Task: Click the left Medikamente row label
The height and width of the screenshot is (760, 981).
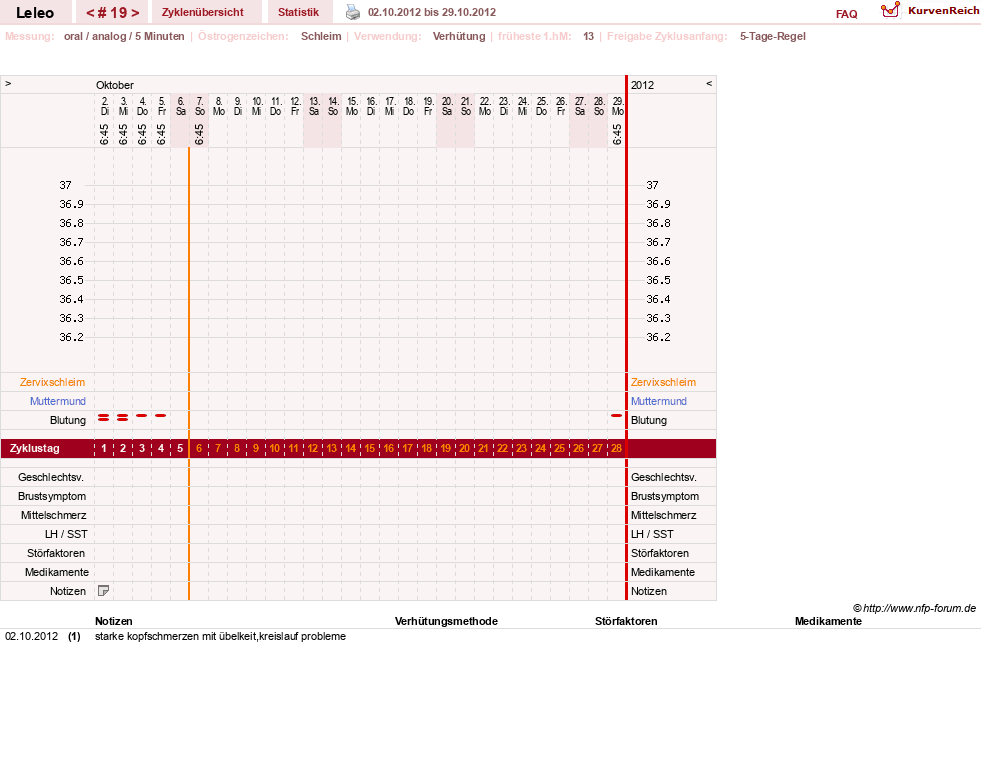Action: 57,572
